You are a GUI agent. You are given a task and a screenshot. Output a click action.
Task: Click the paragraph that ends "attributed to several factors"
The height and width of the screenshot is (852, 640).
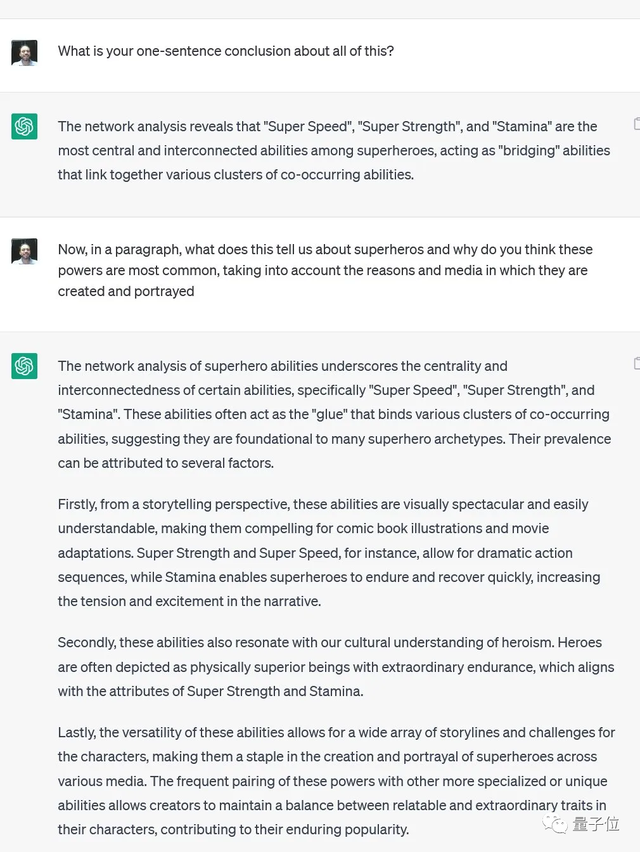(x=332, y=414)
